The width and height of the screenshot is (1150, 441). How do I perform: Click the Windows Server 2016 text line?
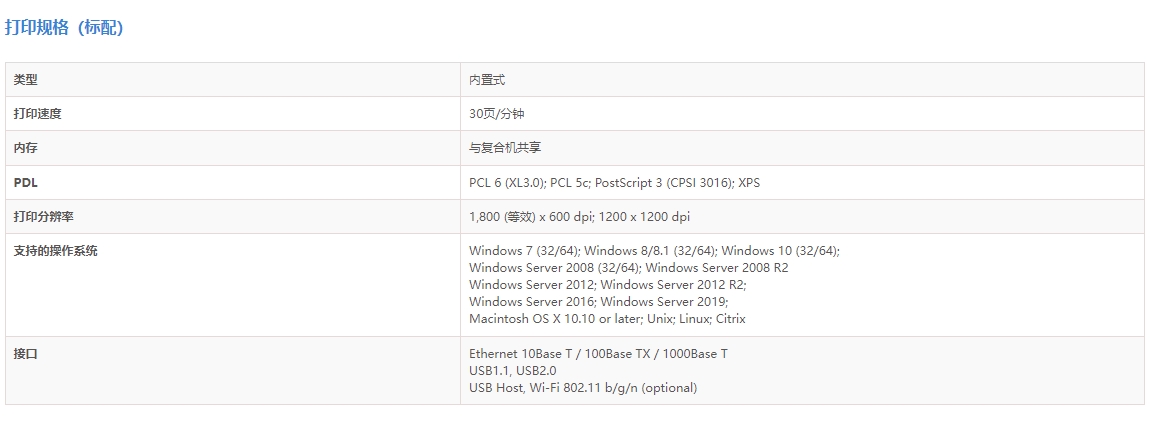(x=531, y=302)
